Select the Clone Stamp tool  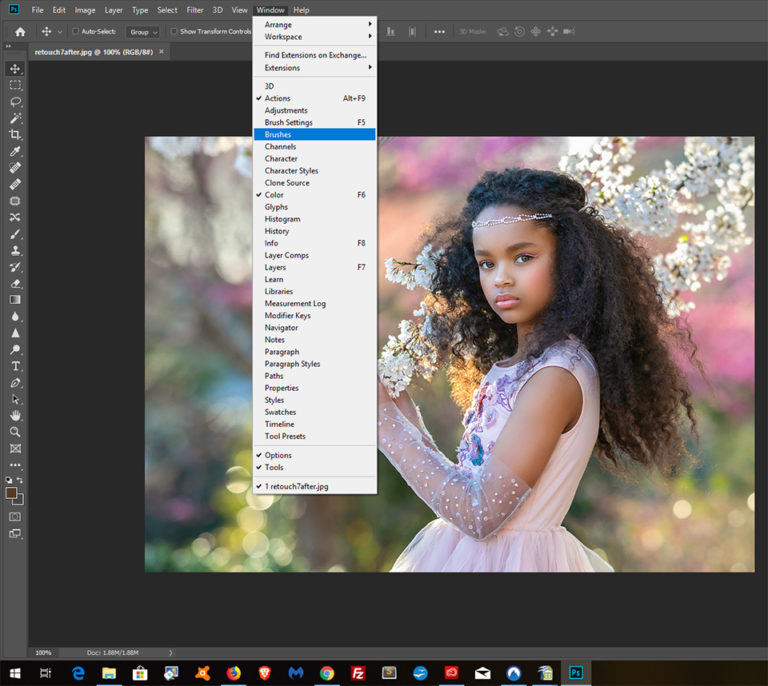tap(15, 251)
